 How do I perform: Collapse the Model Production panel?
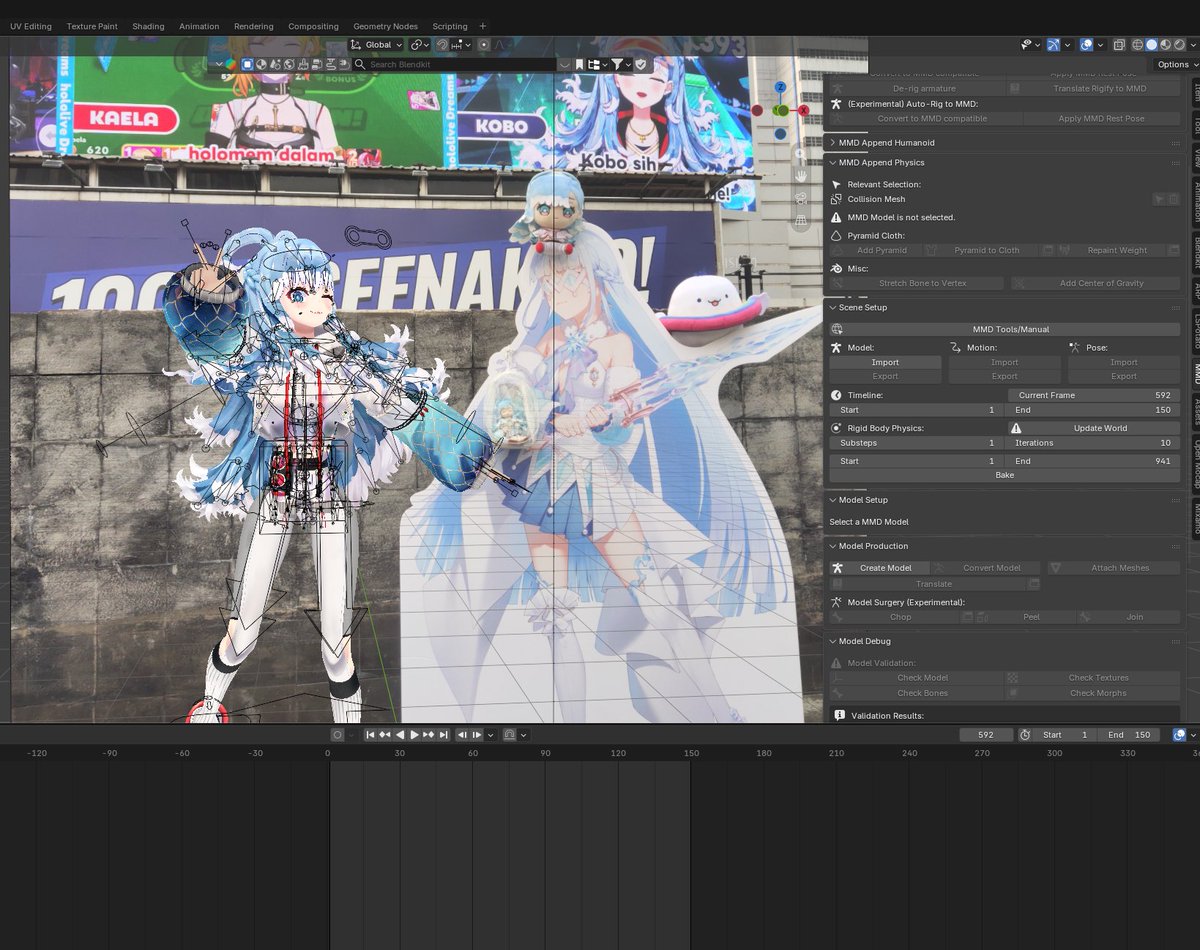pyautogui.click(x=873, y=546)
